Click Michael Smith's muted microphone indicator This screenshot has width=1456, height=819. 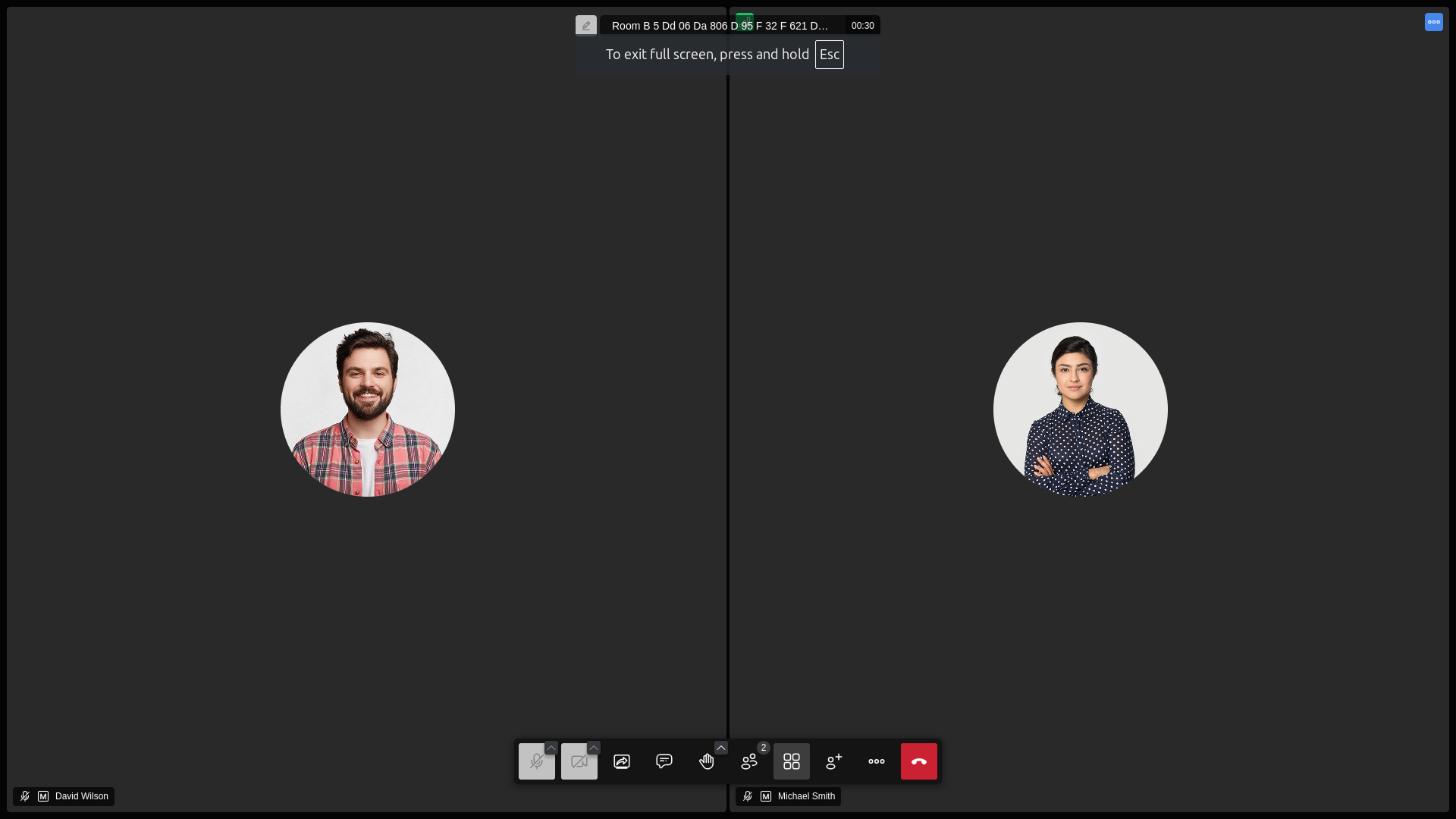coord(748,796)
